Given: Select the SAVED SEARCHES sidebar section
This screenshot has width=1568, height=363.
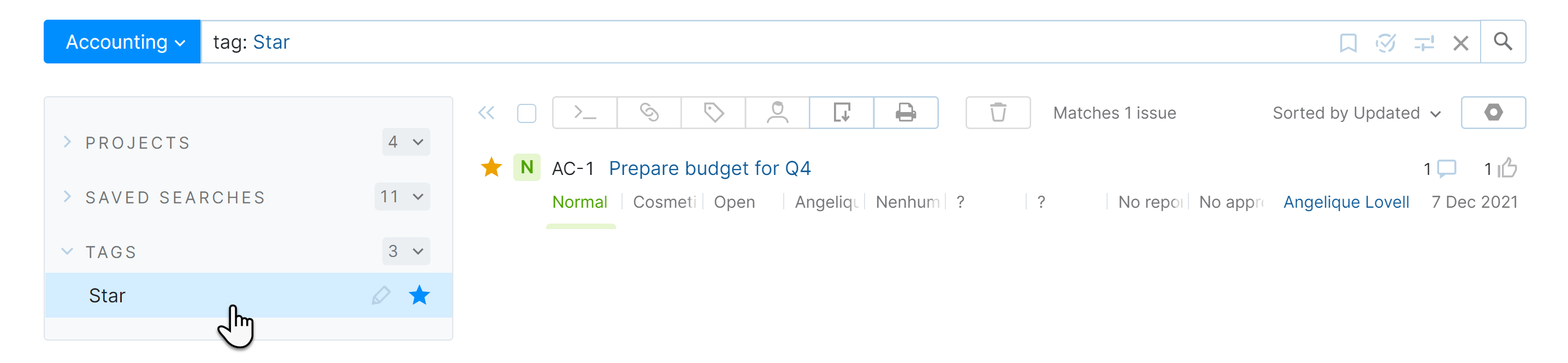Looking at the screenshot, I should click(x=175, y=197).
